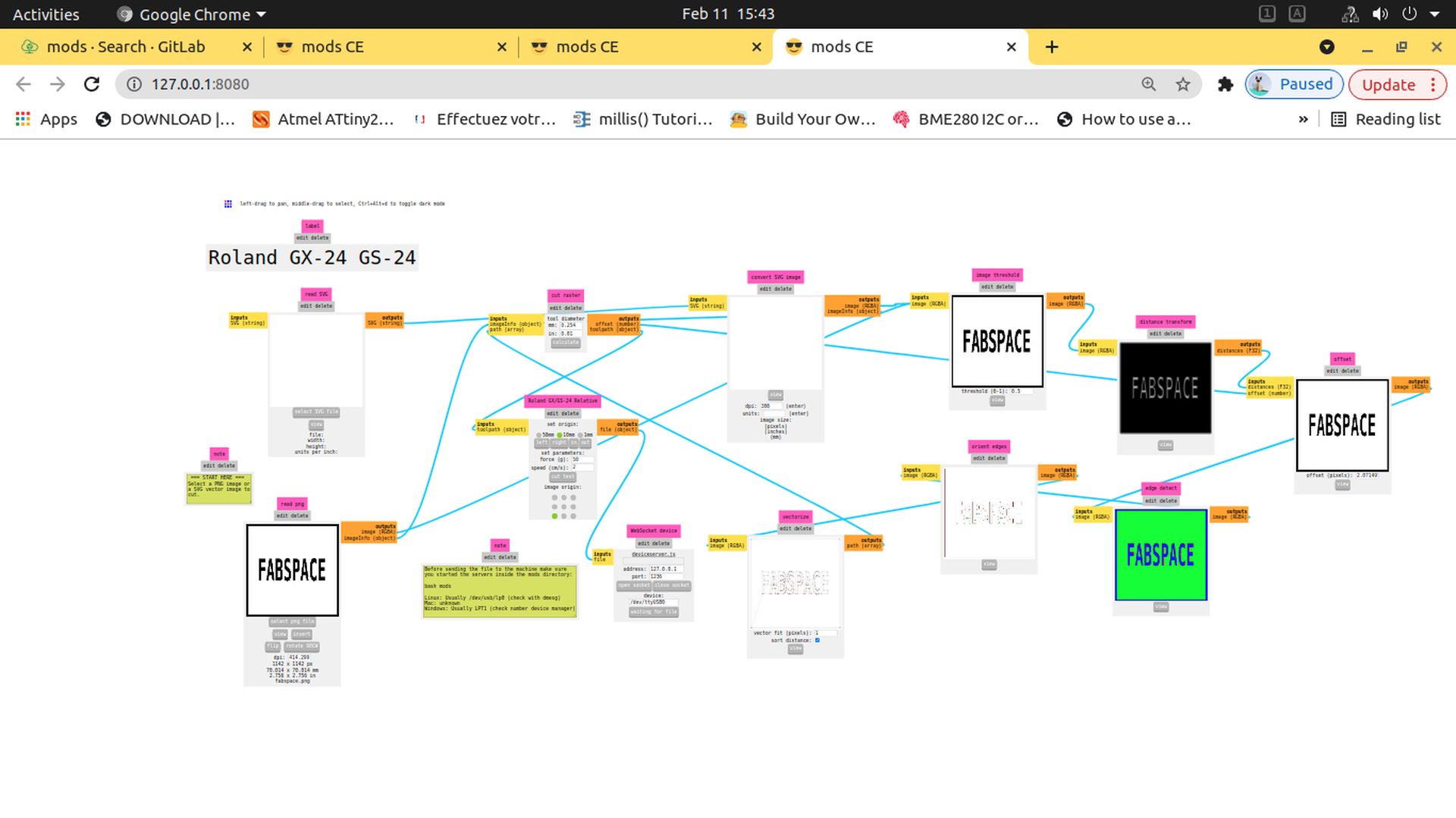The width and height of the screenshot is (1456, 818).
Task: Click select SVG file button
Action: (316, 412)
